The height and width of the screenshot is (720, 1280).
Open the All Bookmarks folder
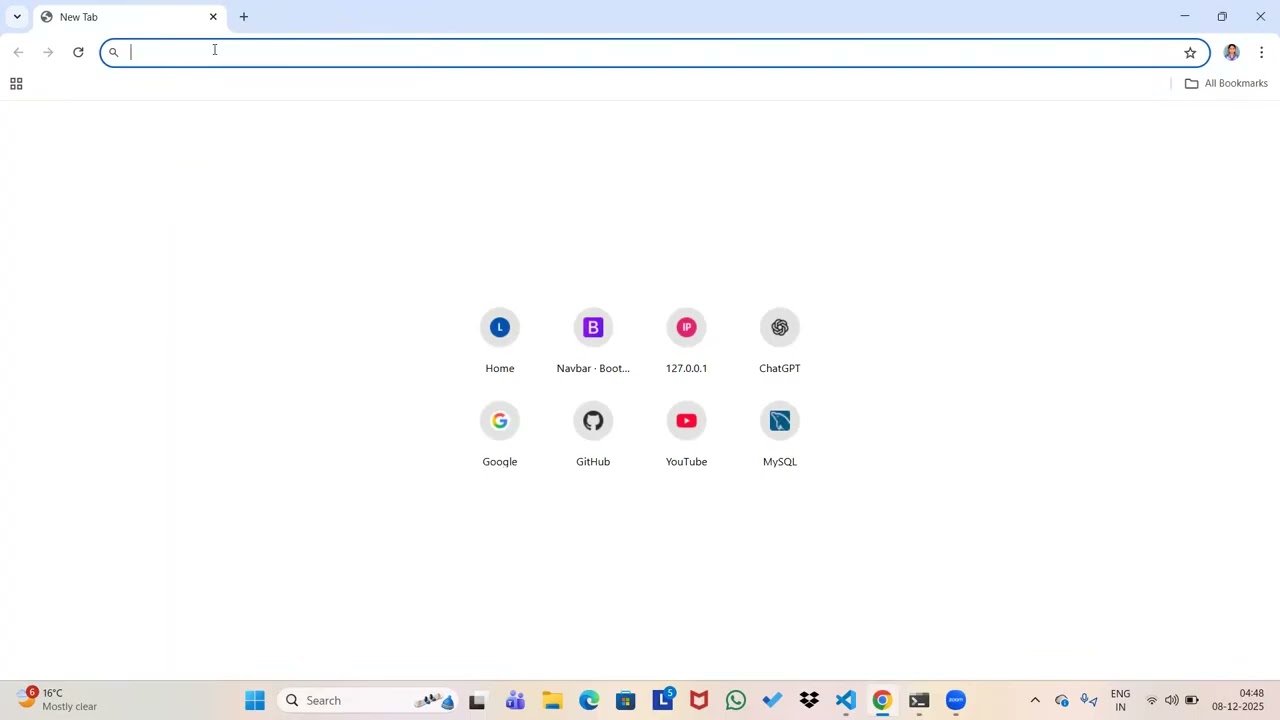pos(1226,84)
